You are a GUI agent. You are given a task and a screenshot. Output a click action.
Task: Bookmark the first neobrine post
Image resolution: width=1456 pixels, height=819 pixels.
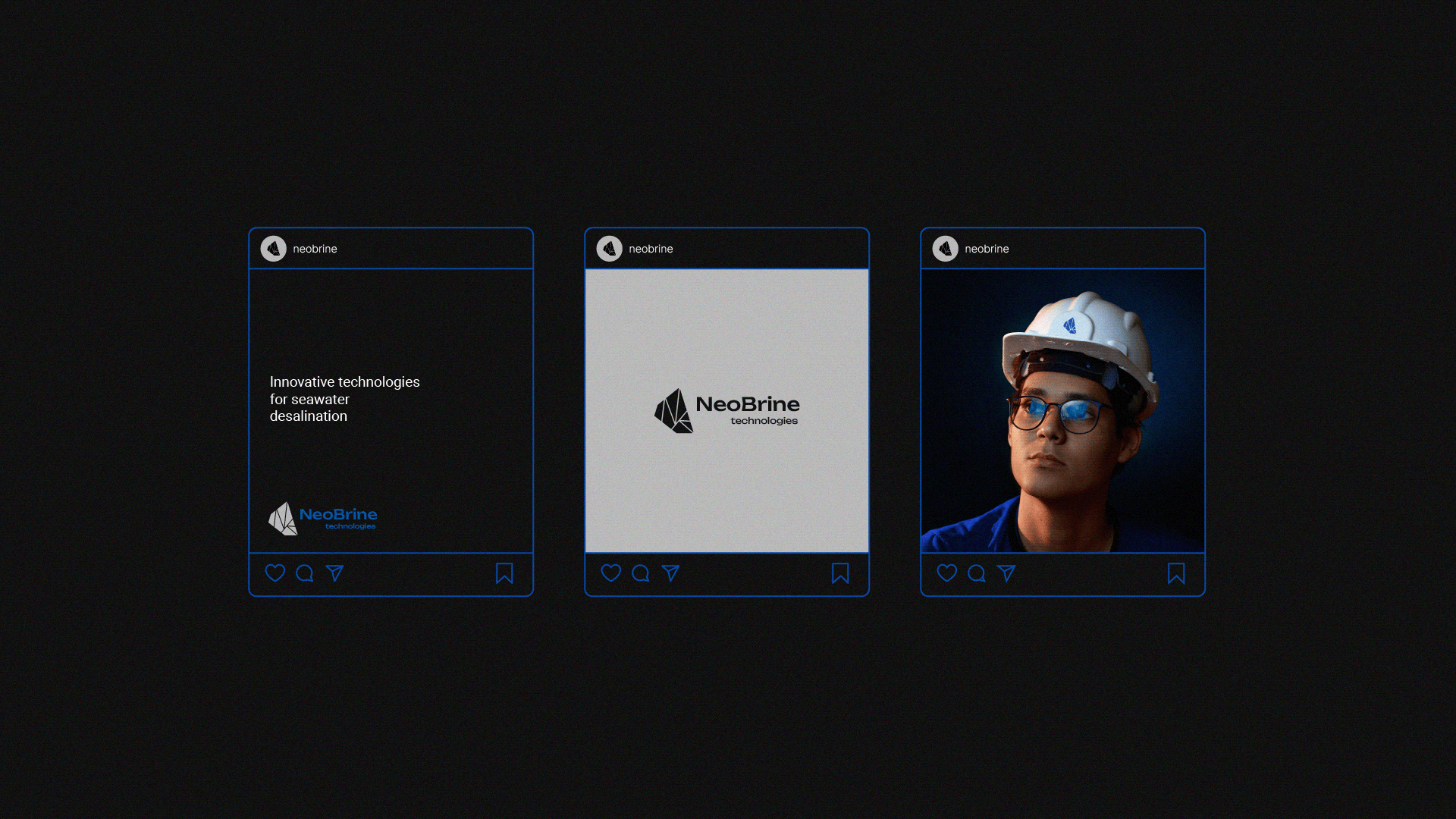[504, 573]
